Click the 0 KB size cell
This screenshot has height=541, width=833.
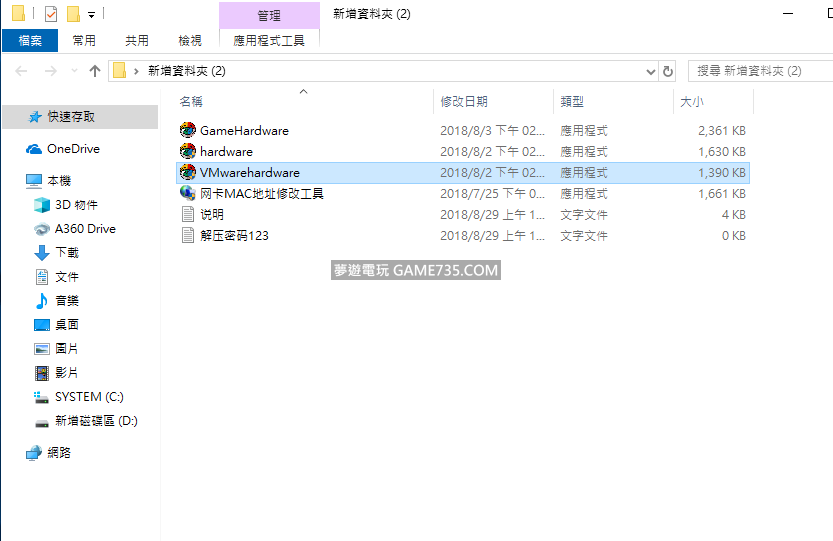click(x=734, y=235)
